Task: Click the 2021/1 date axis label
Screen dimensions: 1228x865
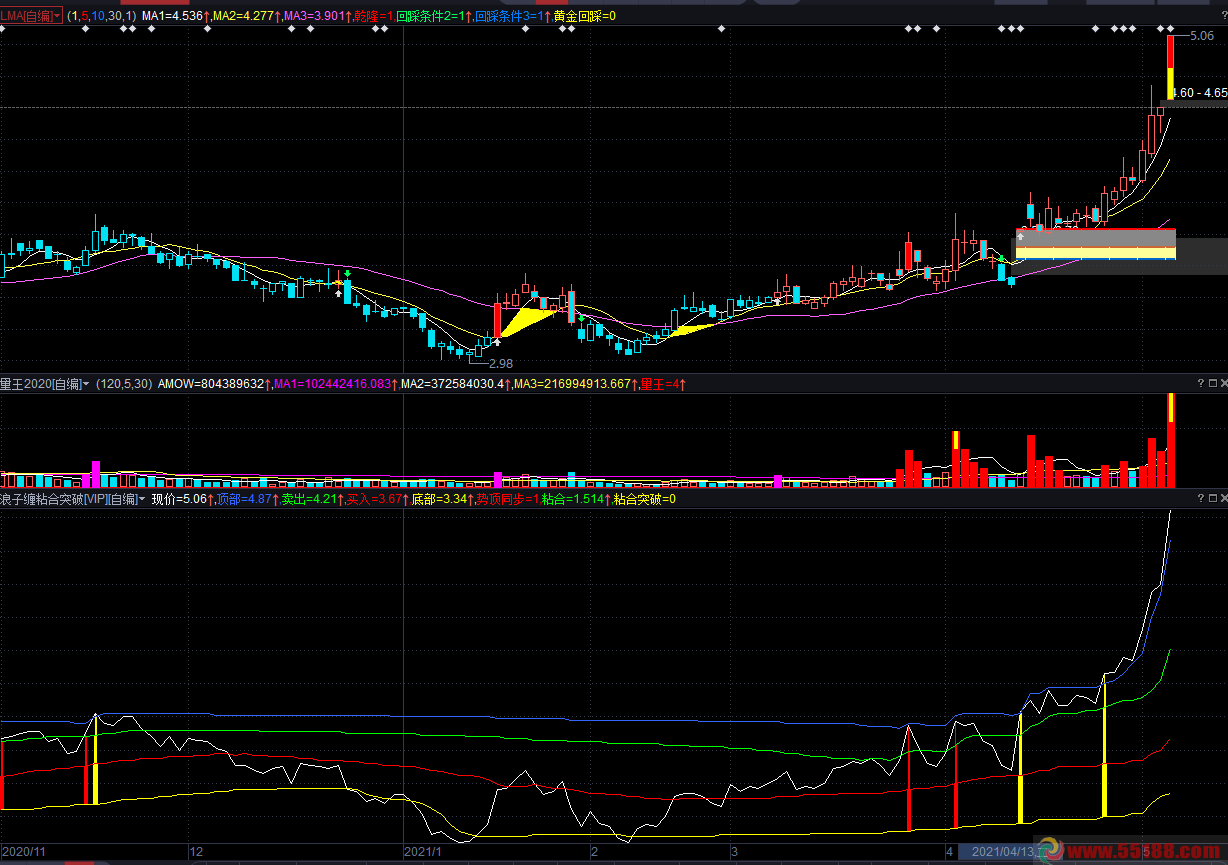Action: pos(422,852)
